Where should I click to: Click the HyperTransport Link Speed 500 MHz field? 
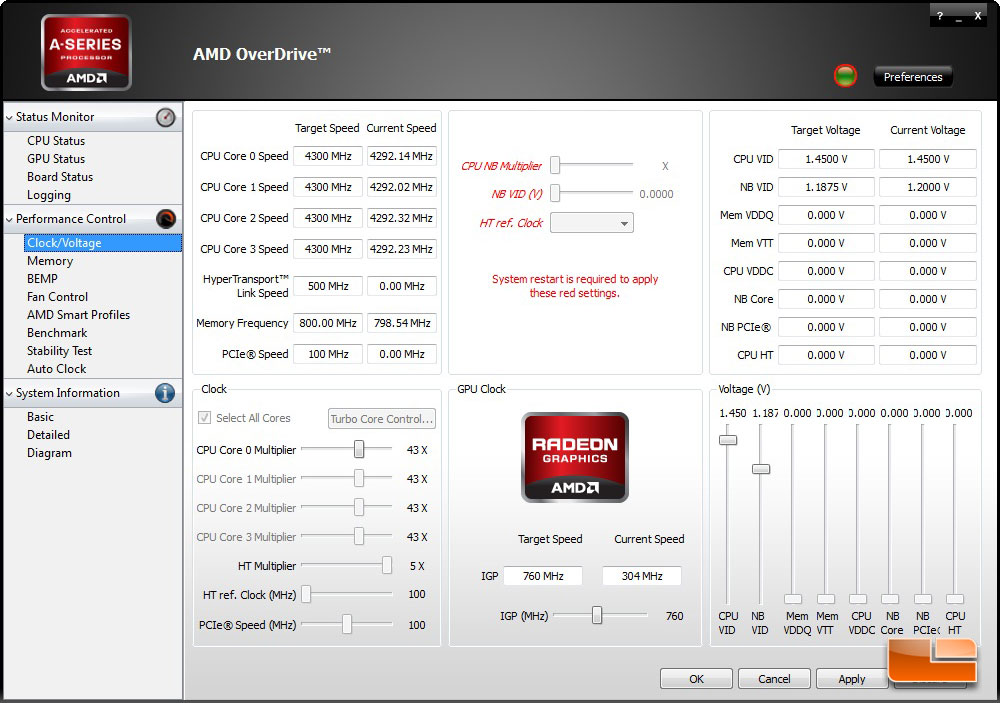(x=328, y=286)
